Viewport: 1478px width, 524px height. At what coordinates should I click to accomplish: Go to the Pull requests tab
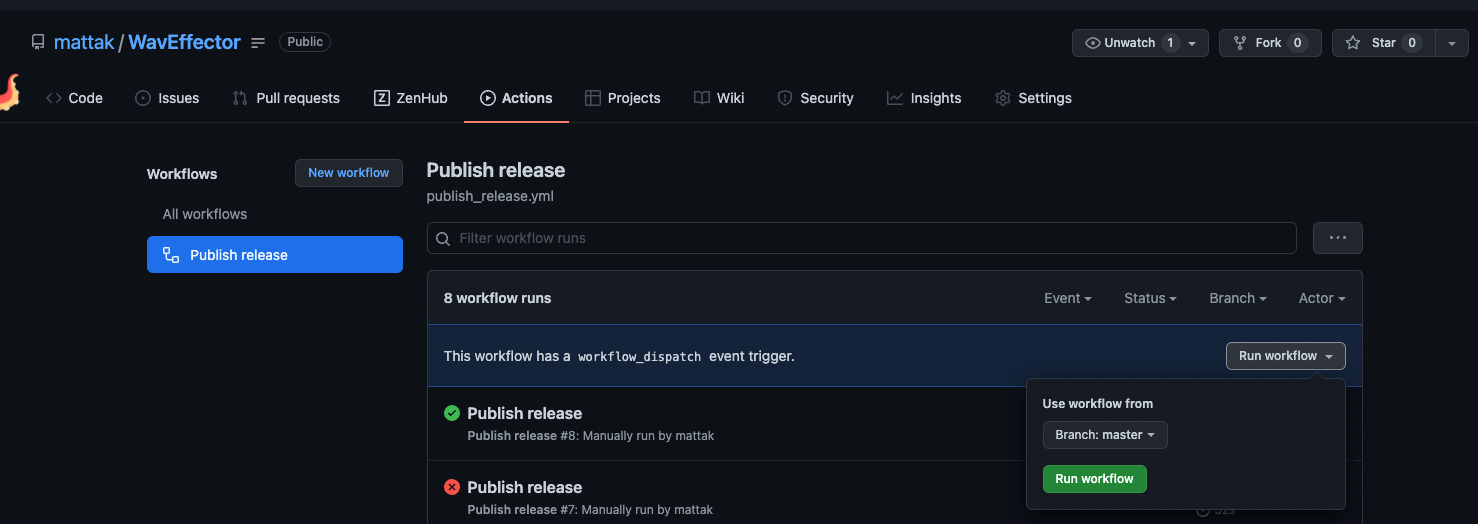click(x=286, y=98)
